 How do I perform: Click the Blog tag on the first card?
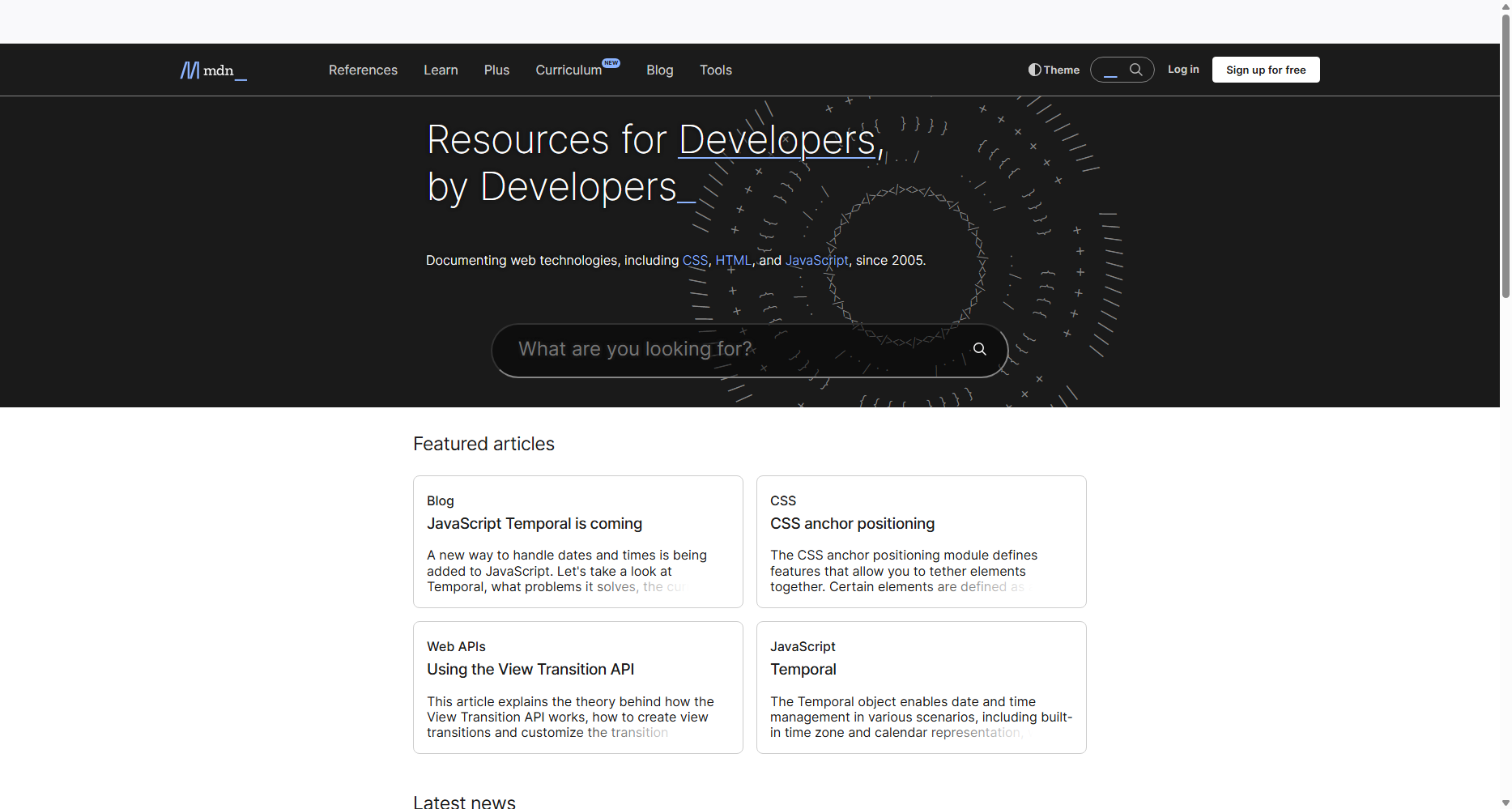[x=441, y=500]
